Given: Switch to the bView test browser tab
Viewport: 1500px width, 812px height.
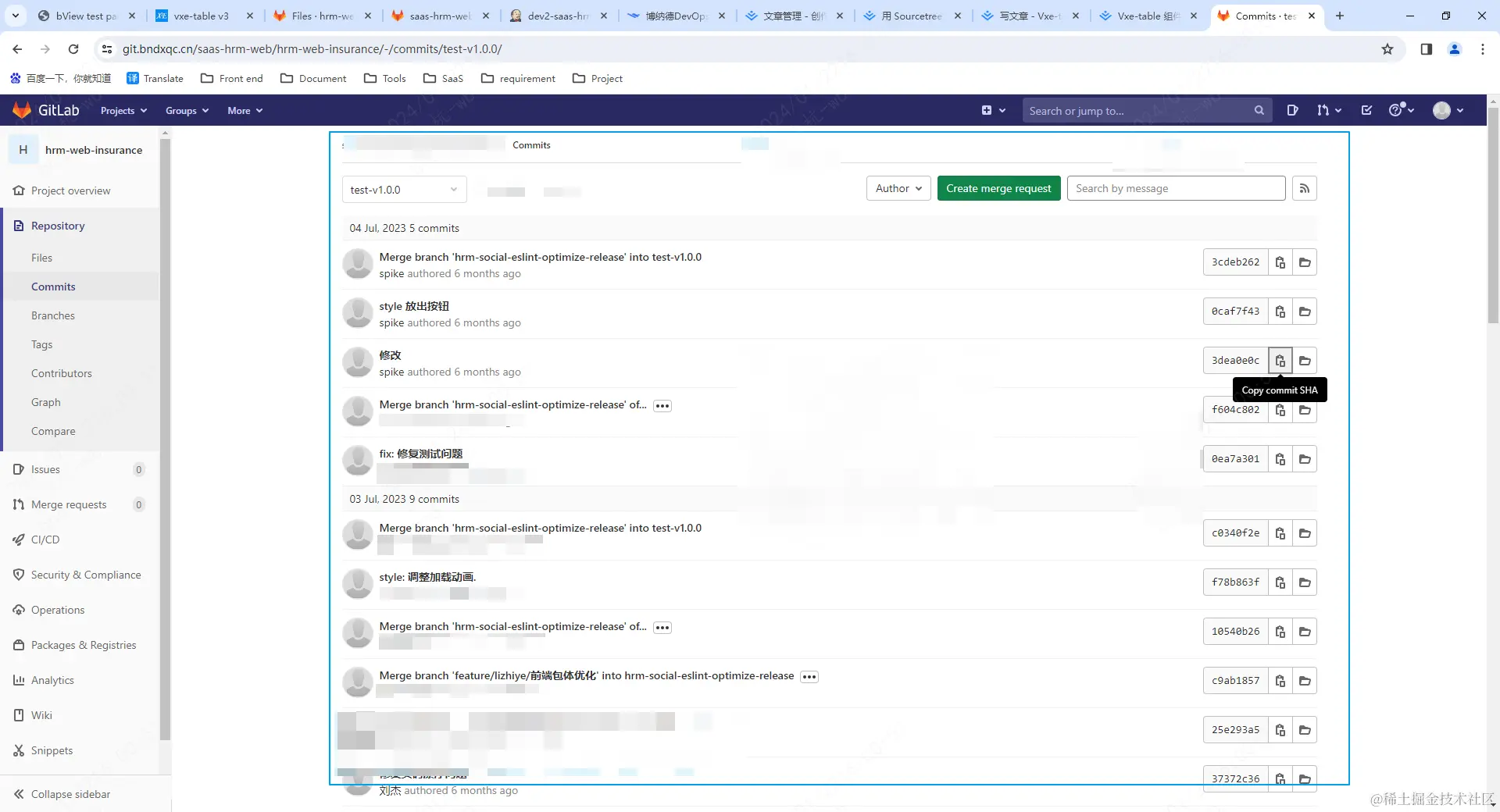Looking at the screenshot, I should tap(86, 16).
